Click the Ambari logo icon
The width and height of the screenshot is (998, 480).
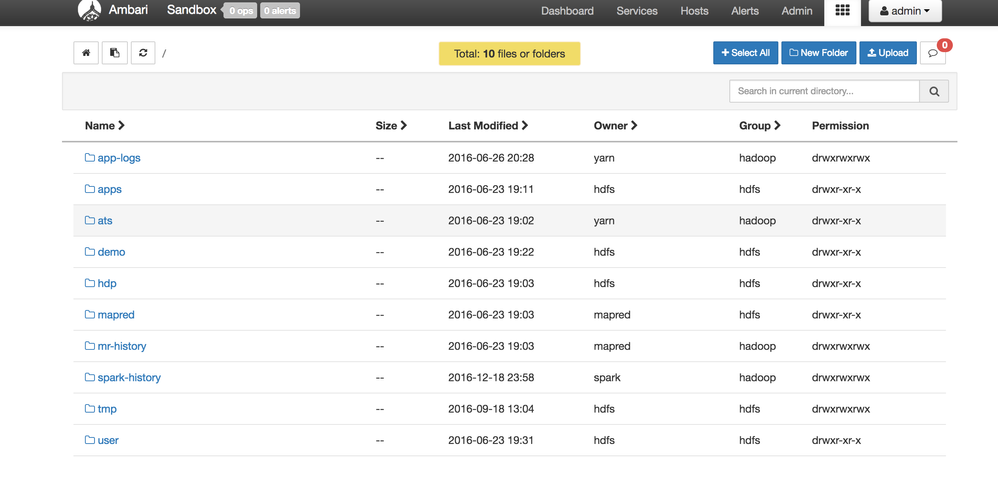click(x=89, y=11)
